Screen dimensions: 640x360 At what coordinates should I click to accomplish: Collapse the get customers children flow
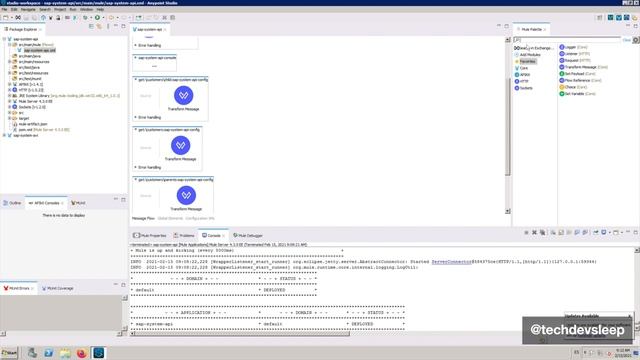click(x=136, y=80)
